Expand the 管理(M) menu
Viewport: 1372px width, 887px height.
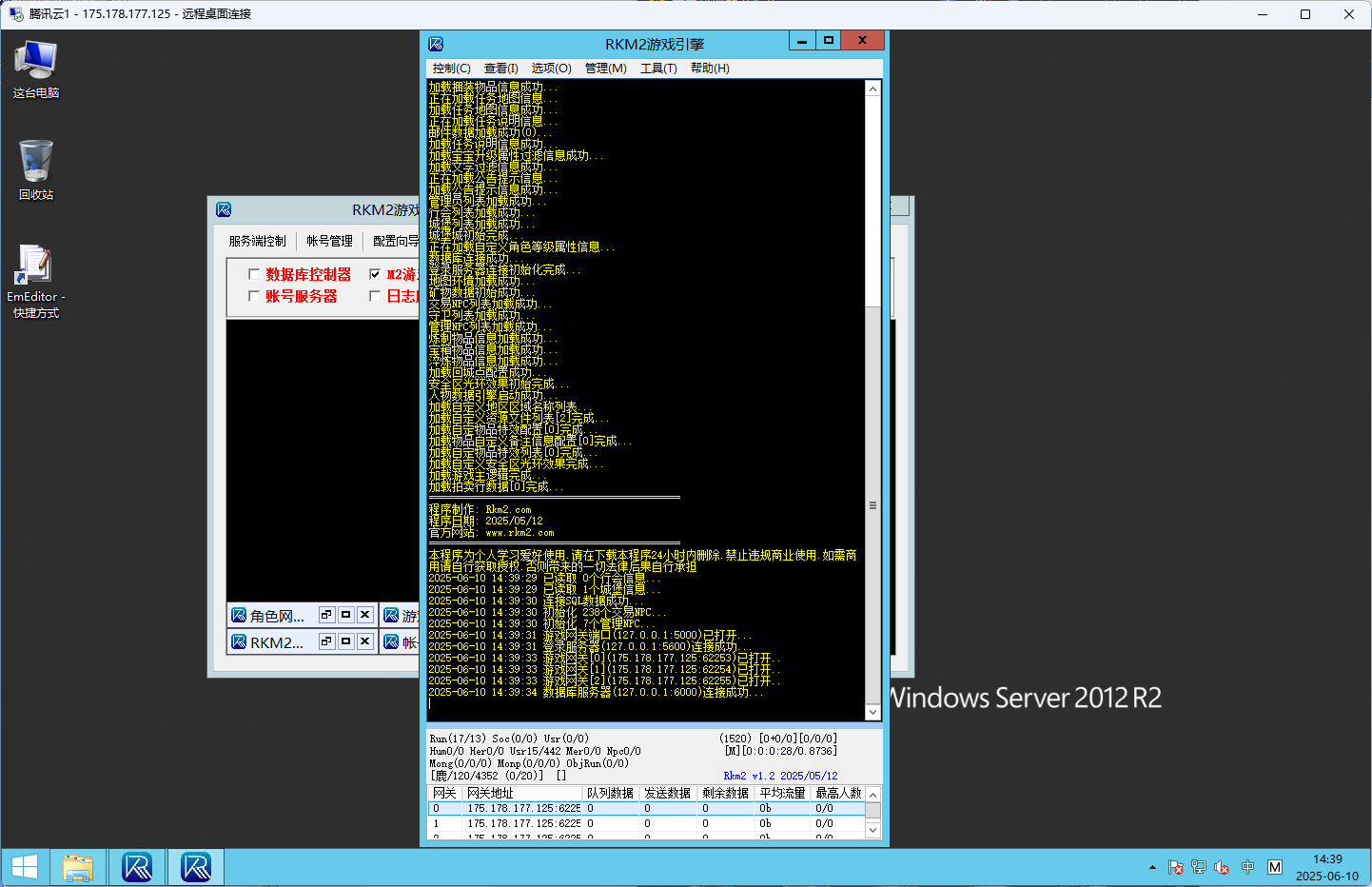(605, 69)
